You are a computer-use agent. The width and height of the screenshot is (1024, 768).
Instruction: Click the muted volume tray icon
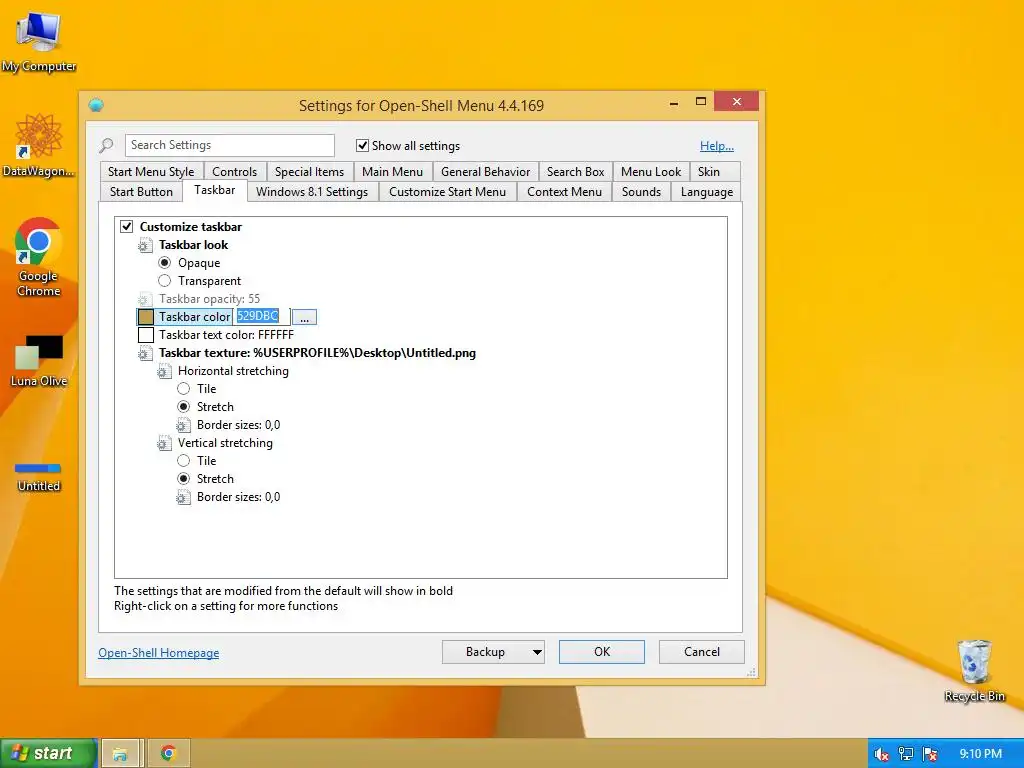coord(881,754)
